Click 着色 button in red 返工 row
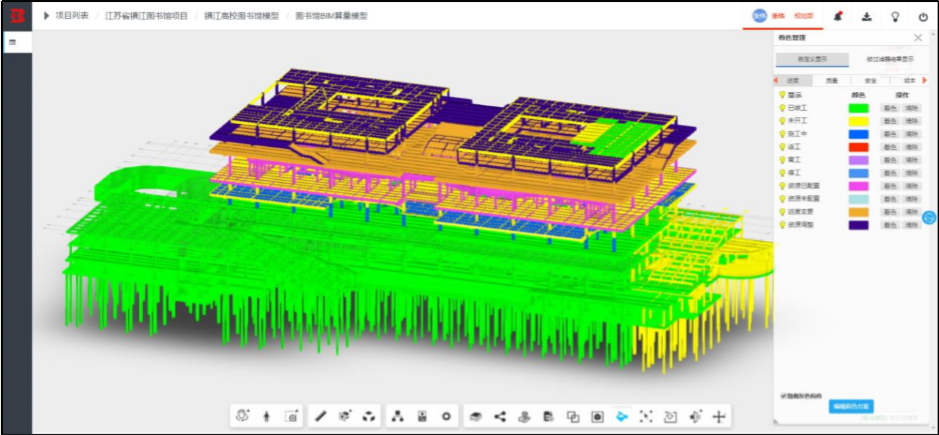 [x=889, y=147]
